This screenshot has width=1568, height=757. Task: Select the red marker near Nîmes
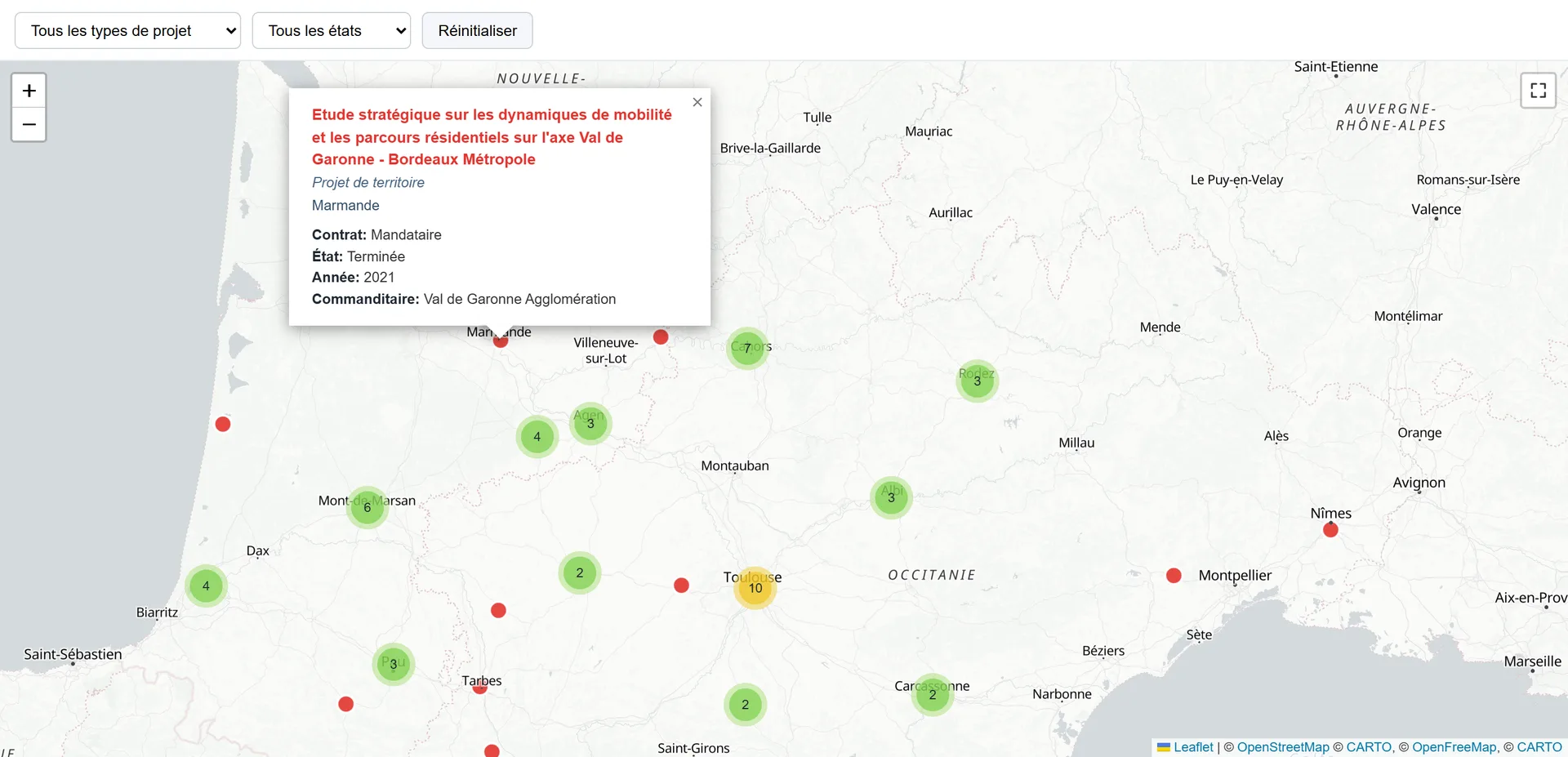point(1330,530)
